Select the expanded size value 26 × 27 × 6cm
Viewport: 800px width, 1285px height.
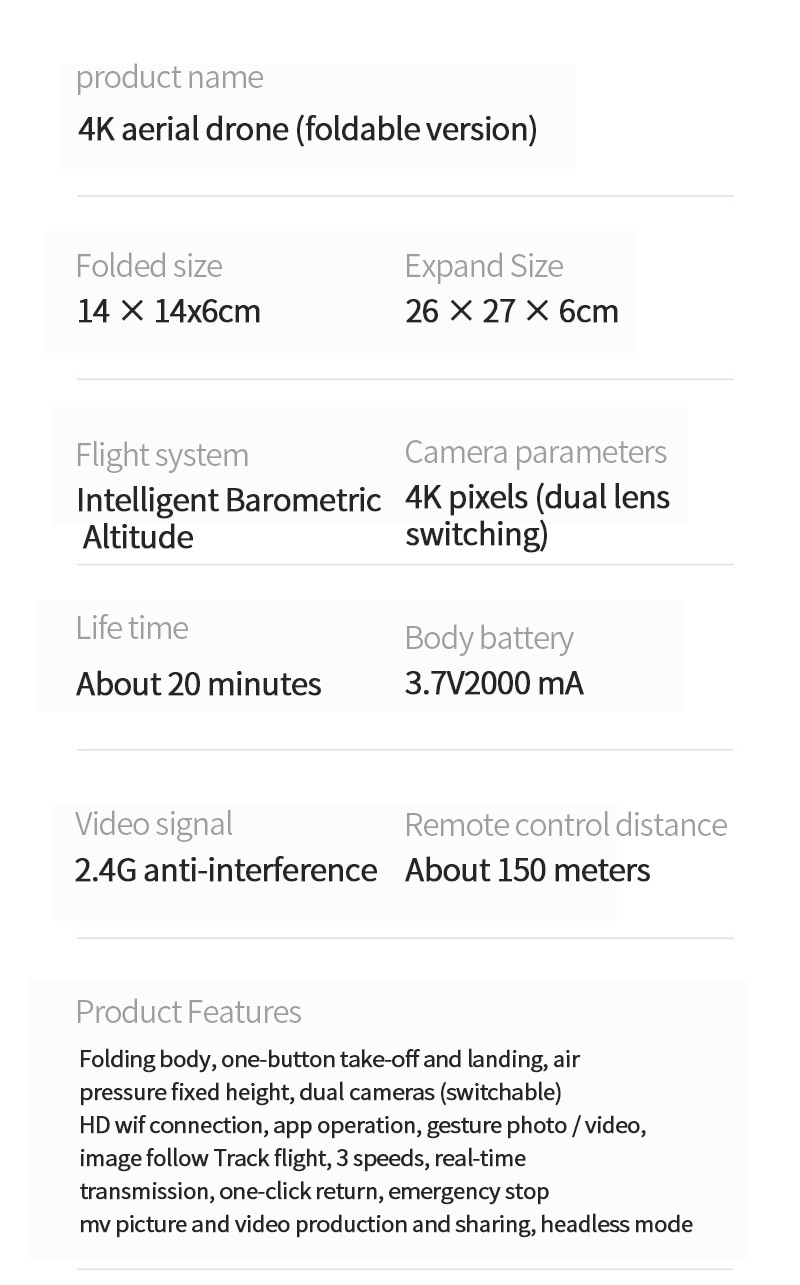tap(511, 311)
